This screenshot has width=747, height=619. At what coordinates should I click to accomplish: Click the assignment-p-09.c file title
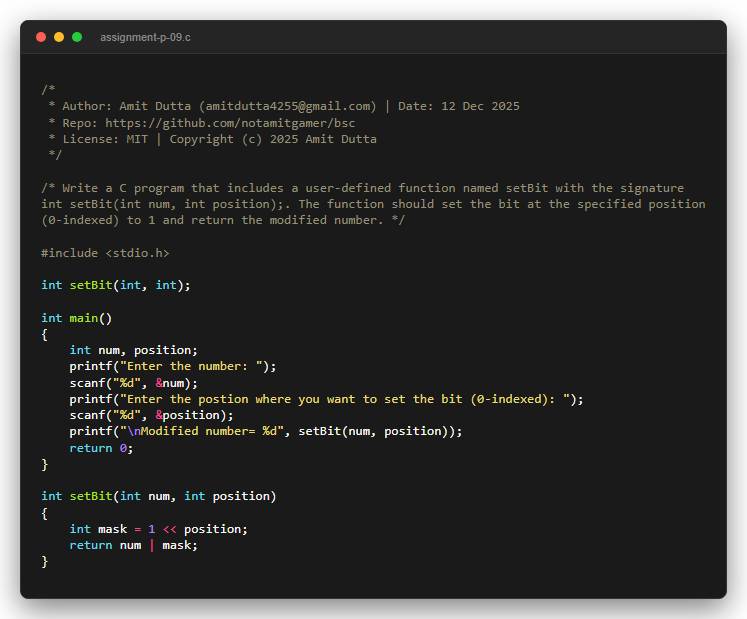[x=145, y=37]
